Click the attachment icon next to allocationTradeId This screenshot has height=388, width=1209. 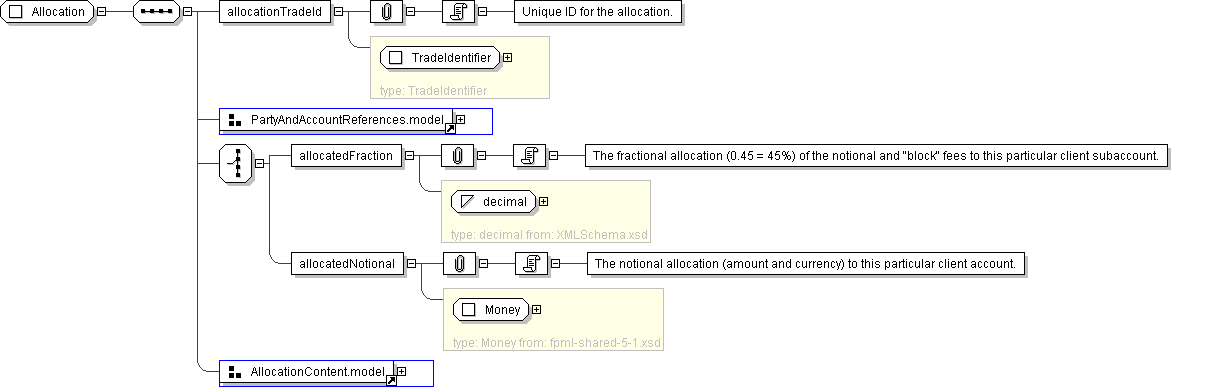(x=386, y=12)
